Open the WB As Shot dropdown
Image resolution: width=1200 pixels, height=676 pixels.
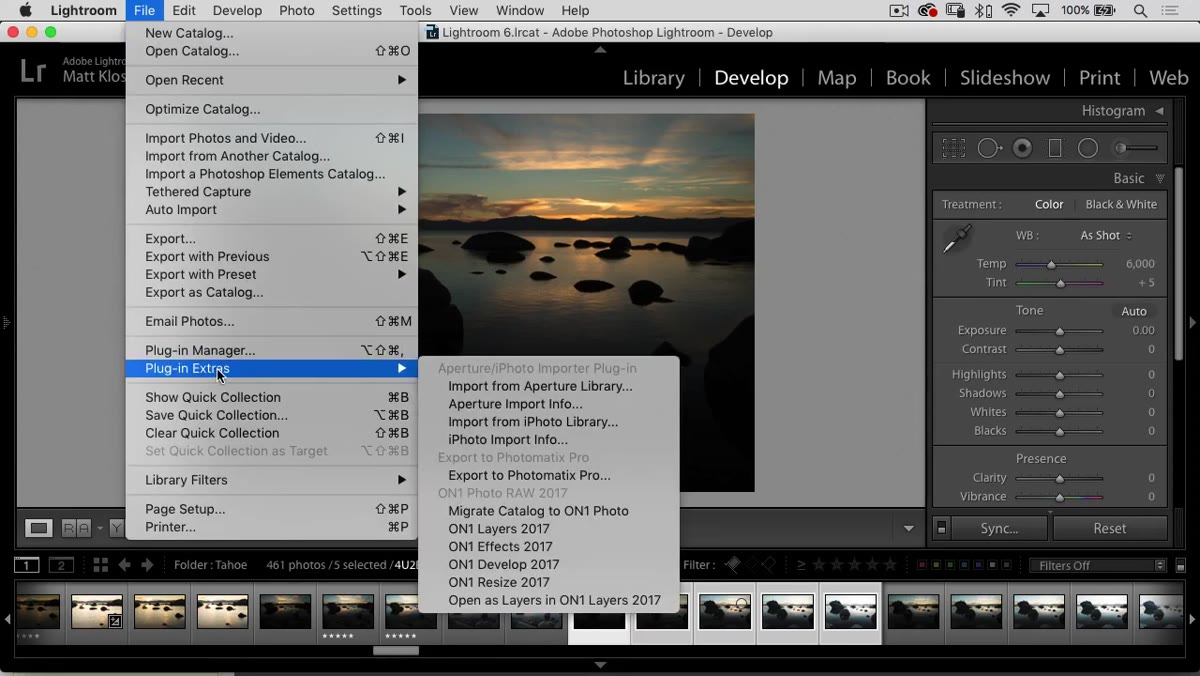click(x=1106, y=235)
